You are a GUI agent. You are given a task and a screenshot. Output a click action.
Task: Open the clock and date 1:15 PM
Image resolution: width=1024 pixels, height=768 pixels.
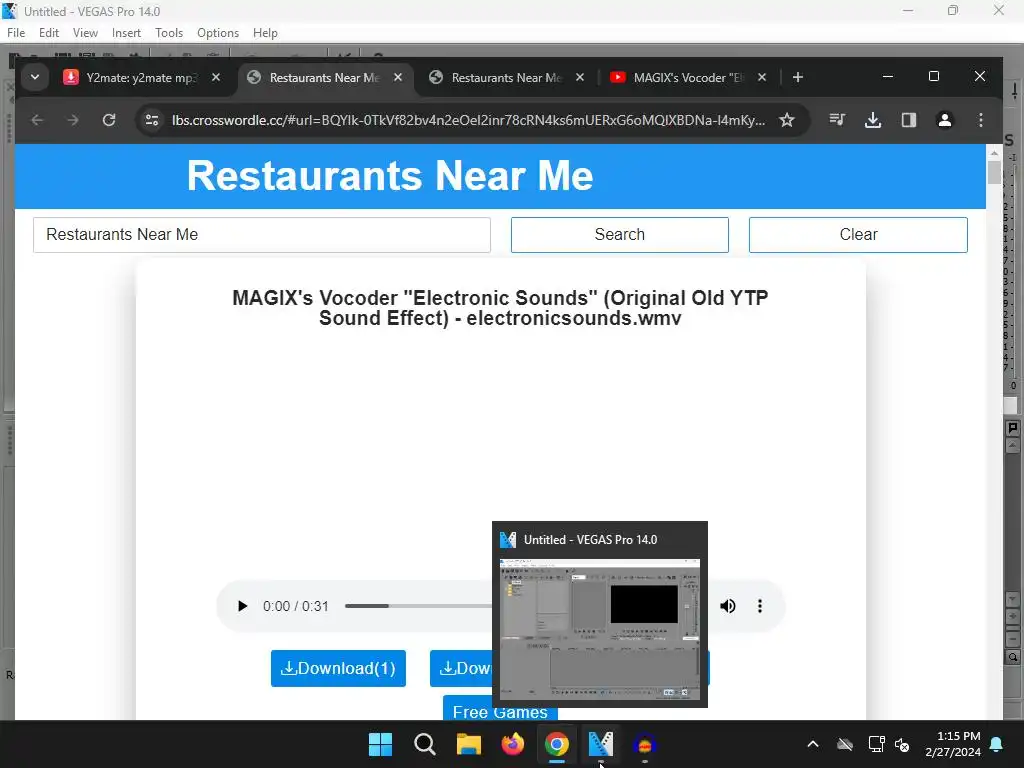point(953,744)
